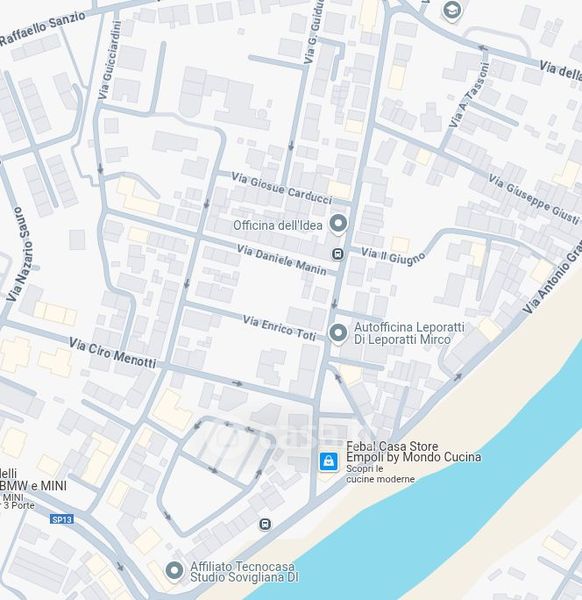The width and height of the screenshot is (582, 600).
Task: Open the Febal Casa Store shopping bag icon
Action: (x=328, y=461)
